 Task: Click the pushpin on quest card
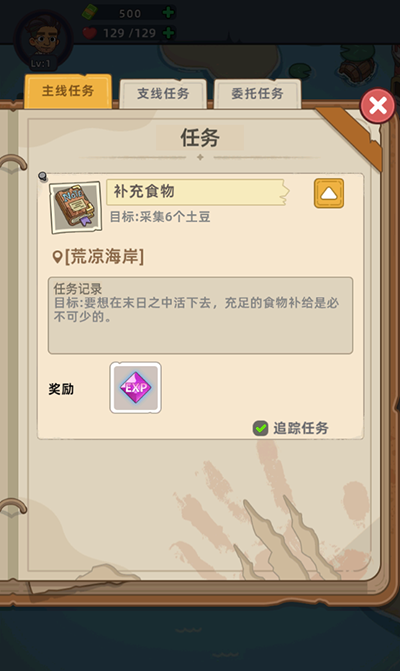42,176
